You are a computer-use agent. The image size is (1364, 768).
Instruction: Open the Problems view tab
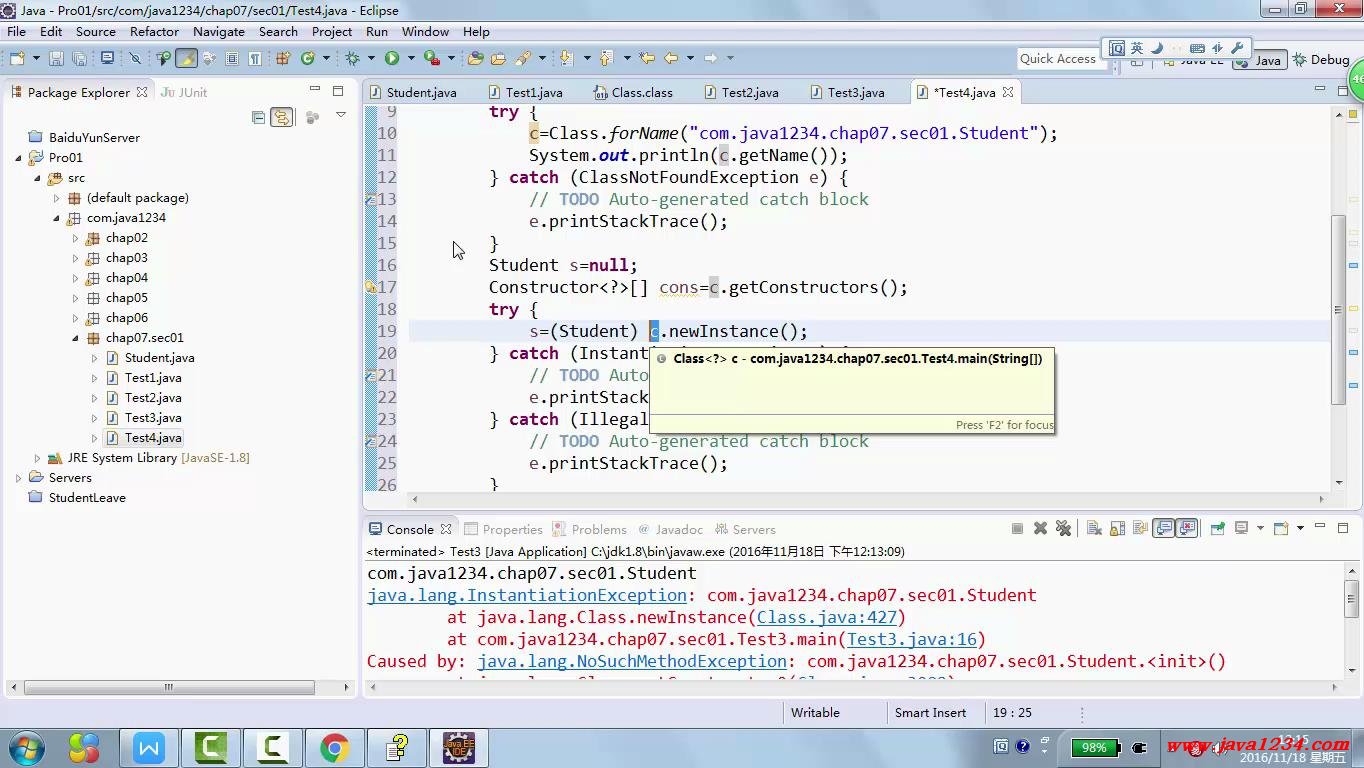[590, 529]
